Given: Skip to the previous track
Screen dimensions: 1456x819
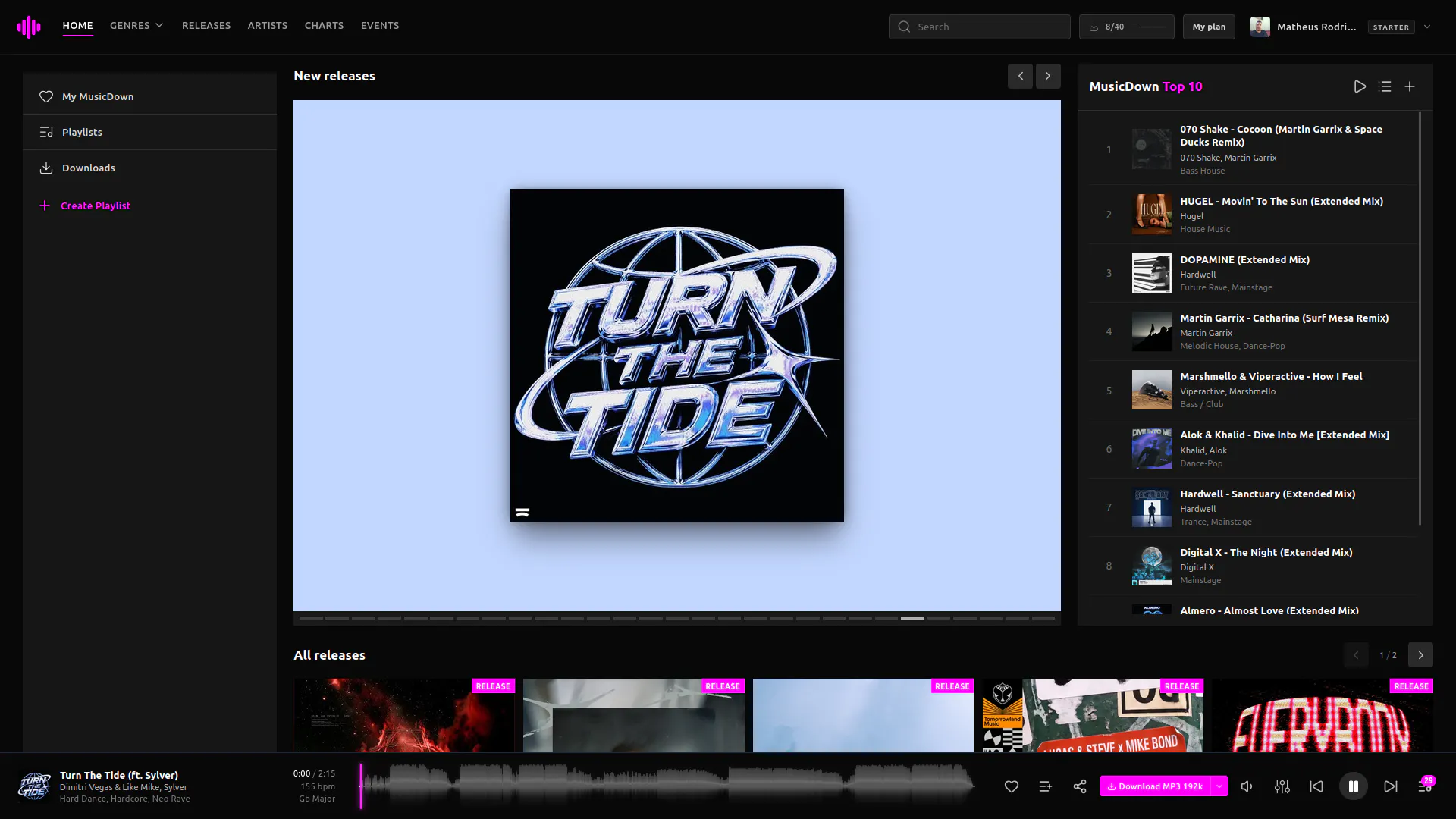Looking at the screenshot, I should (1316, 786).
